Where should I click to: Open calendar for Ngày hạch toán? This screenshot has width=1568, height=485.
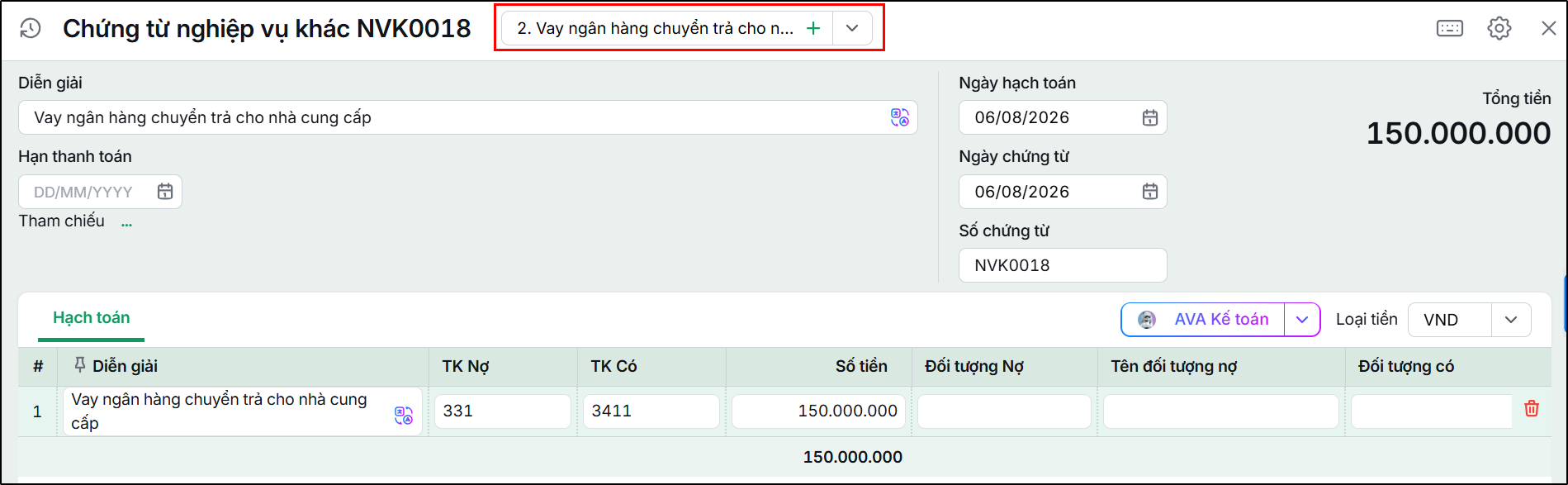click(x=1149, y=117)
